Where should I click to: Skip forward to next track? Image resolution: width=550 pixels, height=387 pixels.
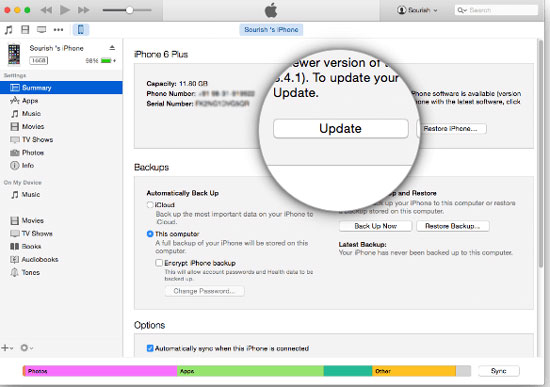83,10
